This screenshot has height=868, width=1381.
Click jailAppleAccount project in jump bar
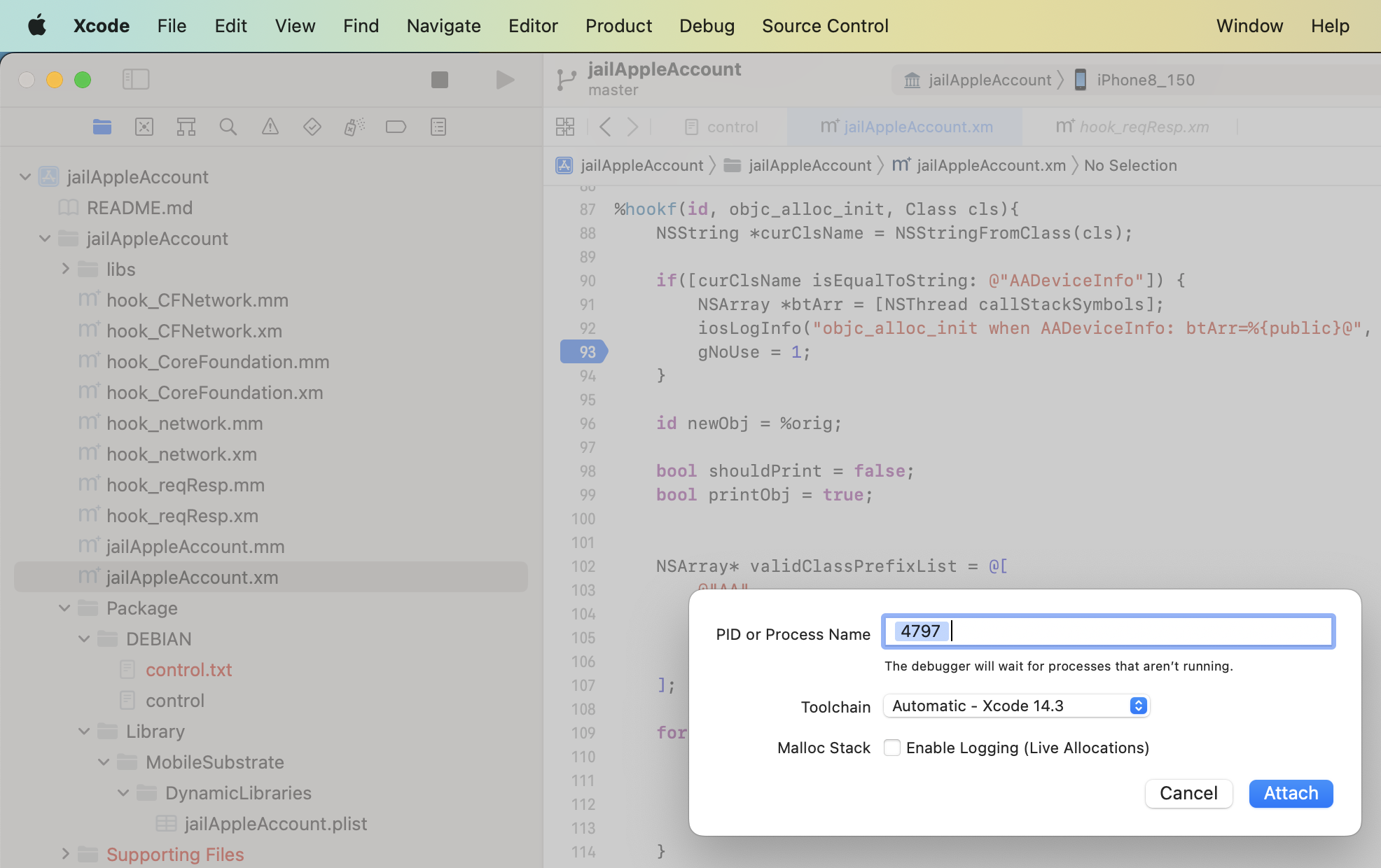click(x=630, y=165)
